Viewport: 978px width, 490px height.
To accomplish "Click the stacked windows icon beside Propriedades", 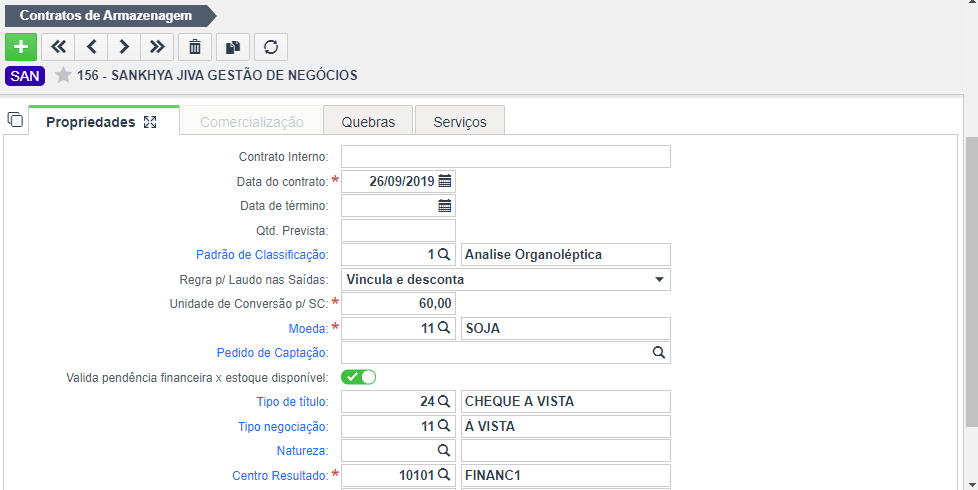I will coord(15,119).
